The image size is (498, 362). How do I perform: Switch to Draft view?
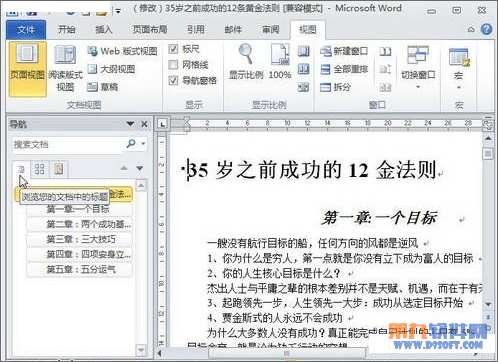click(x=103, y=87)
